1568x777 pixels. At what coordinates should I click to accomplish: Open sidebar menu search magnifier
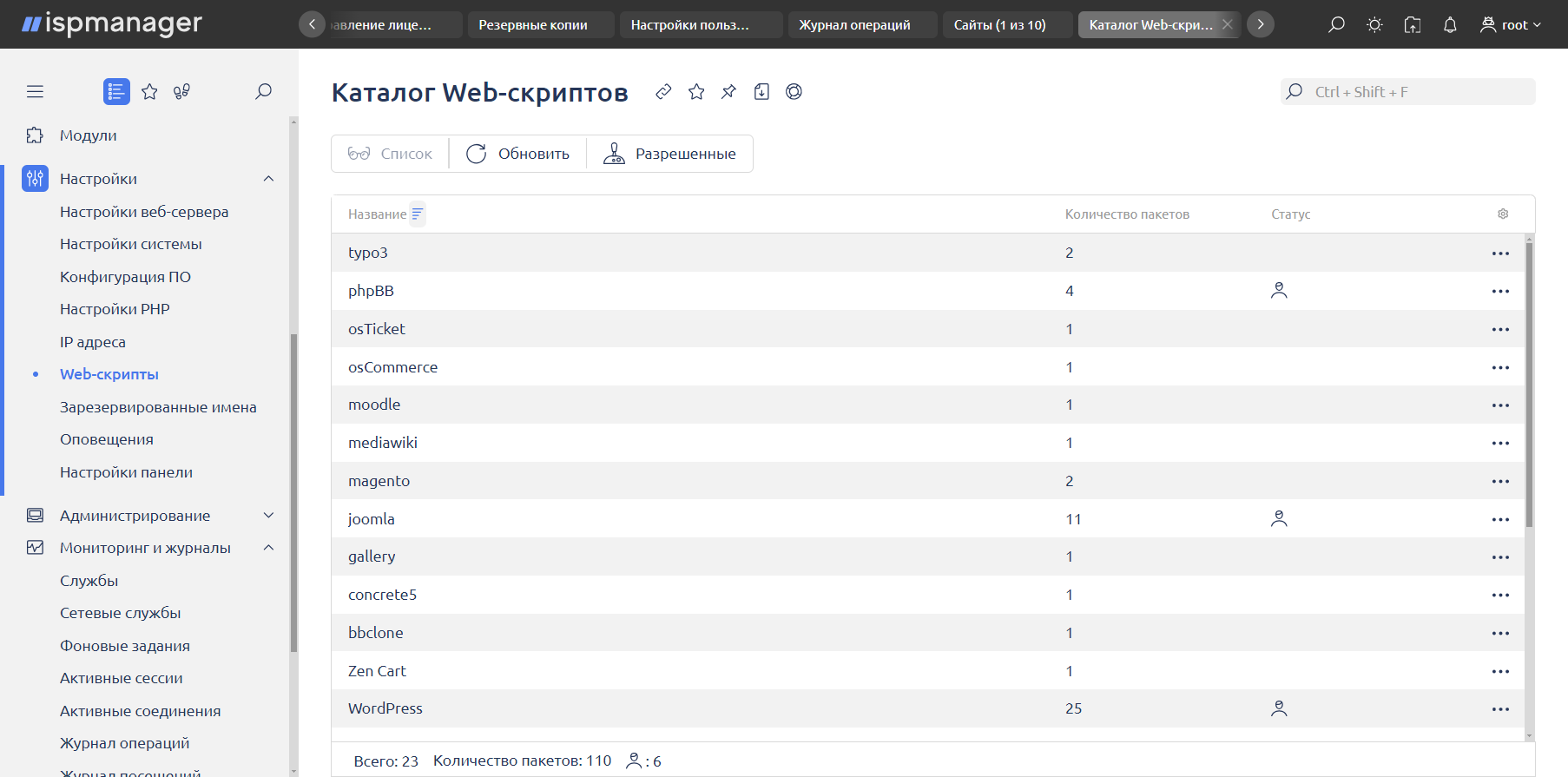[x=263, y=91]
